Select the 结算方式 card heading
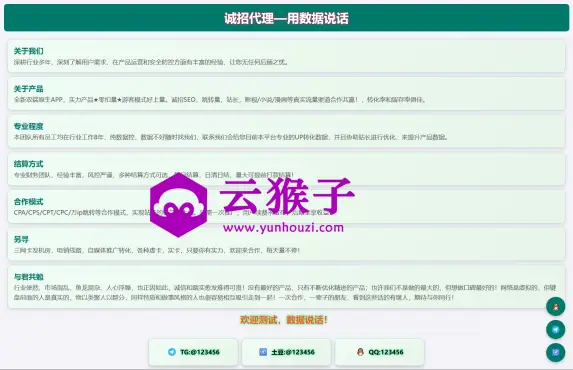 point(29,164)
